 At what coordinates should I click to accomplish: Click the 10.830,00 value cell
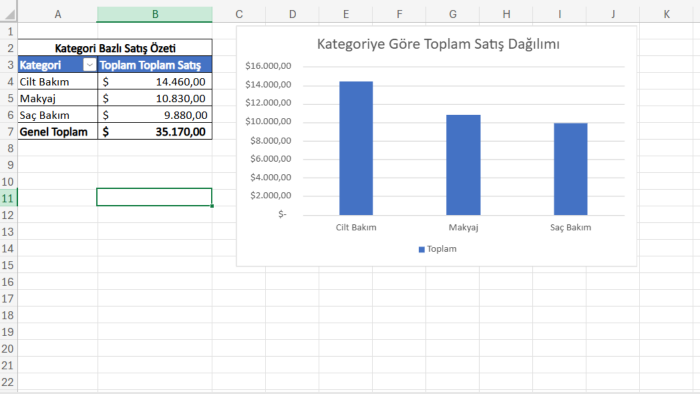[154, 98]
